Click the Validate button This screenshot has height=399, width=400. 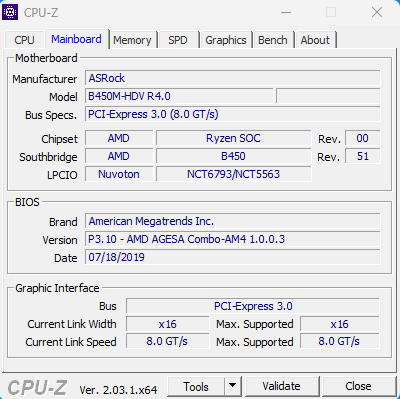pyautogui.click(x=281, y=386)
